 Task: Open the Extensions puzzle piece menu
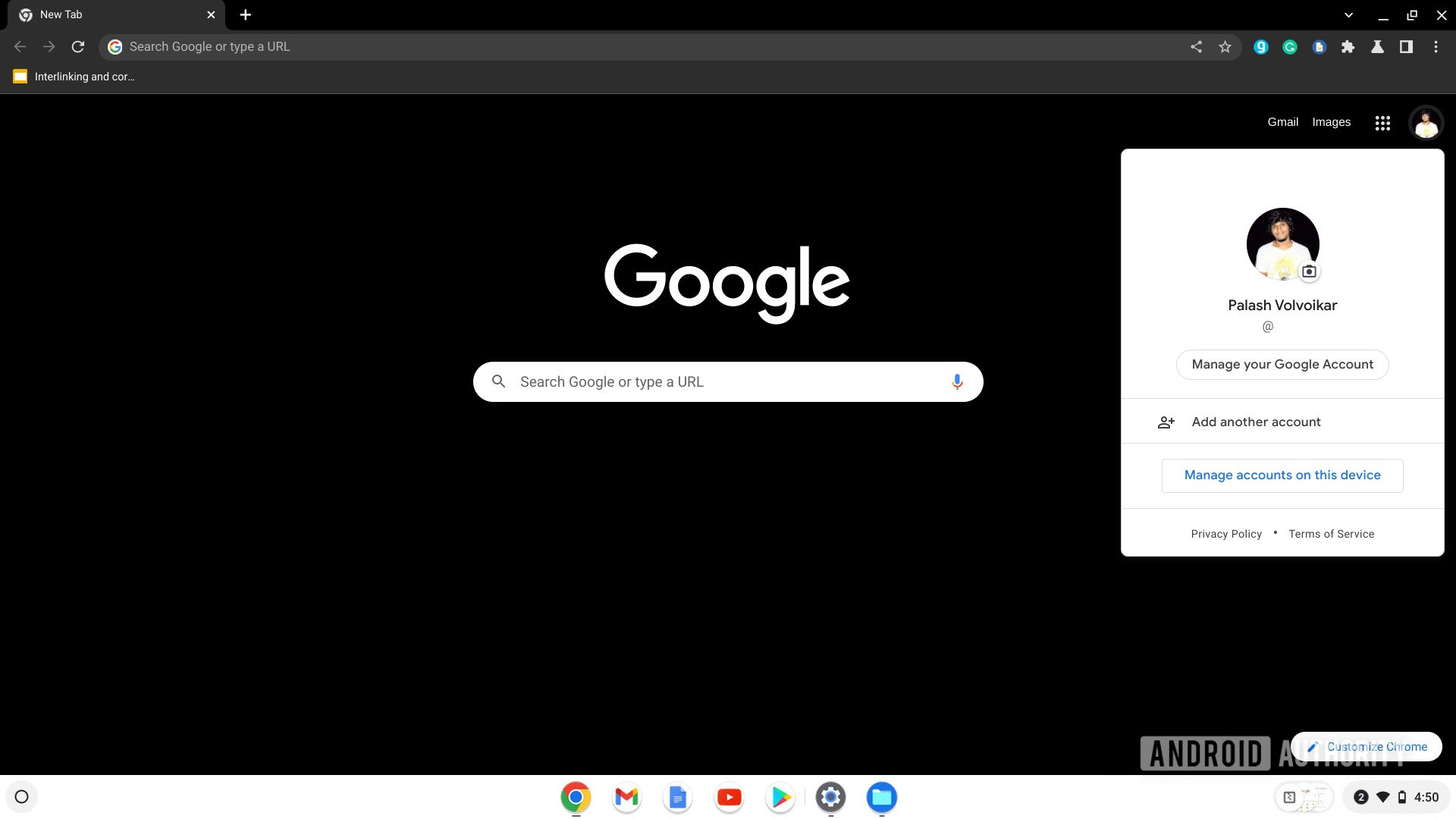pos(1348,47)
